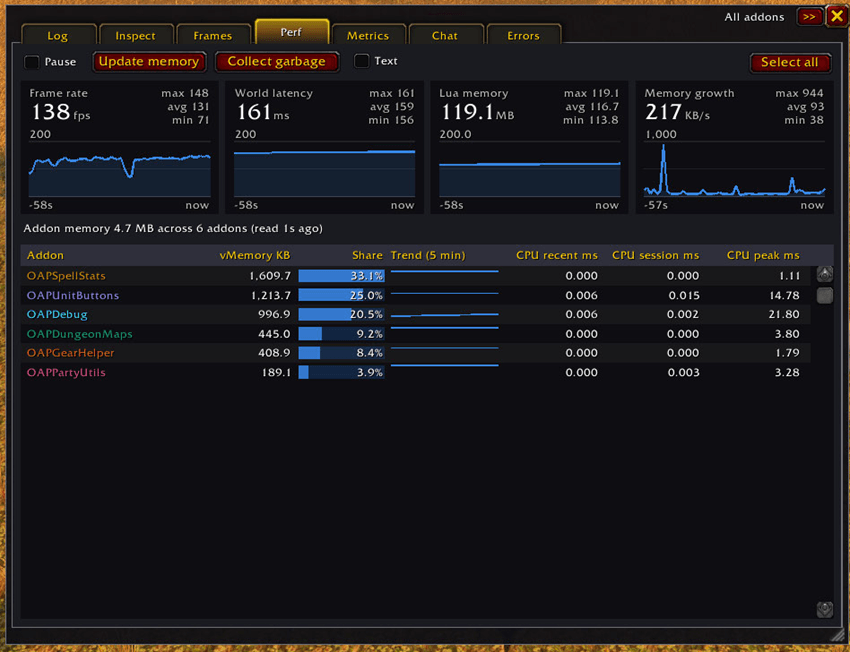
Task: Click the Frame rate graph
Action: 119,169
